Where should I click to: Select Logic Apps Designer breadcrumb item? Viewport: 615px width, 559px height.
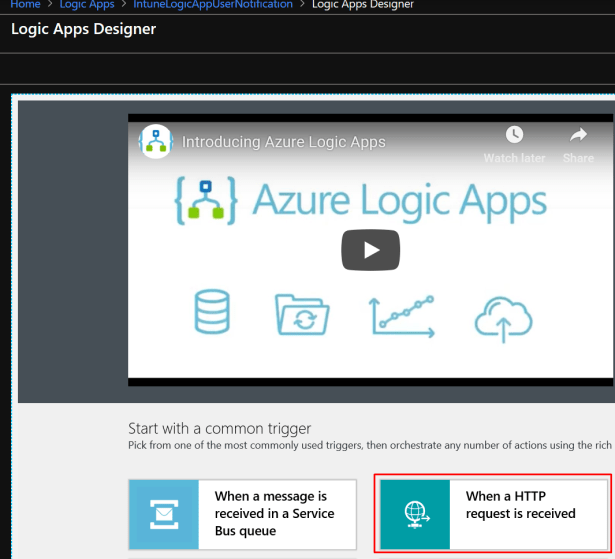(x=363, y=5)
